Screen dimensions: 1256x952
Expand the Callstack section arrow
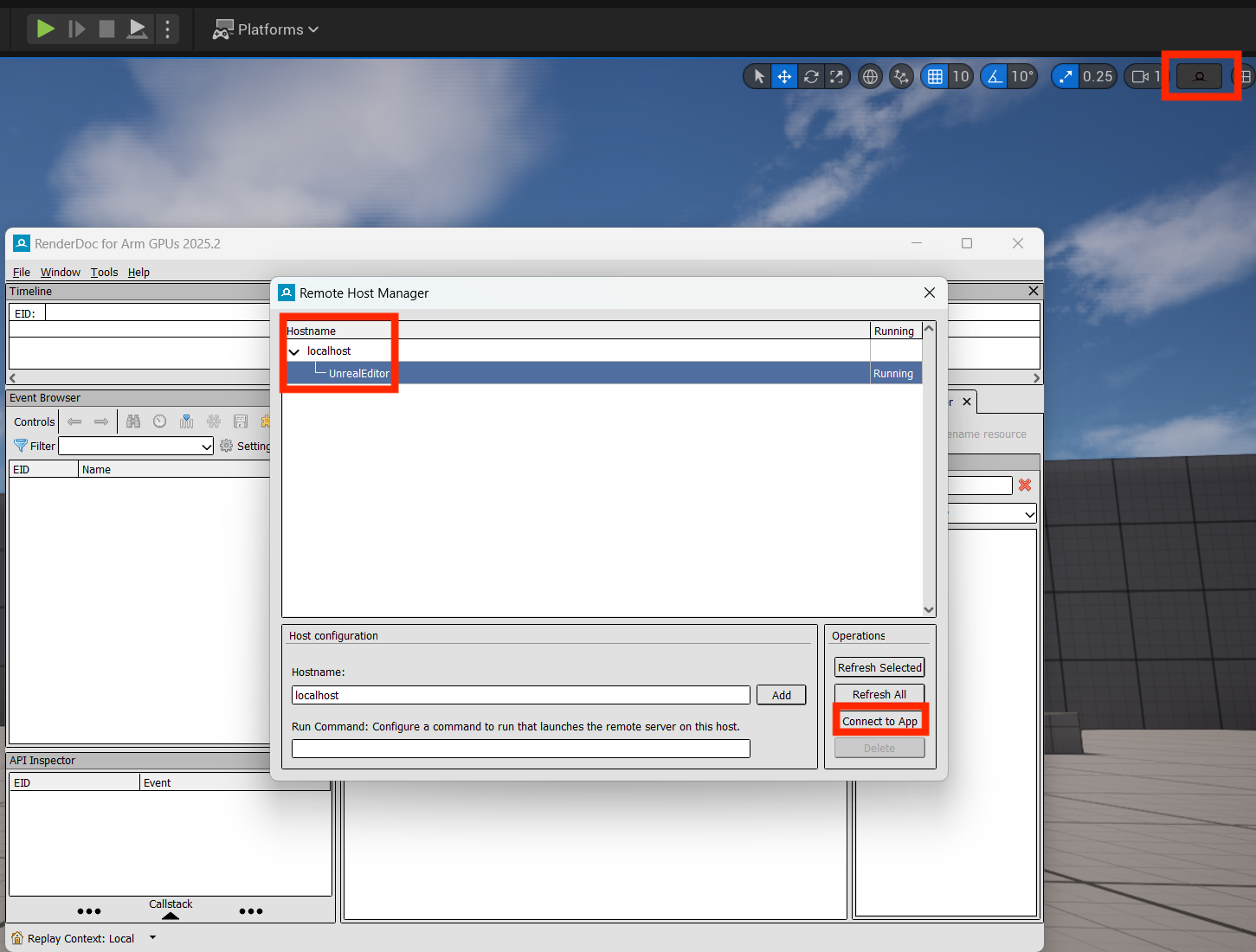[x=171, y=916]
